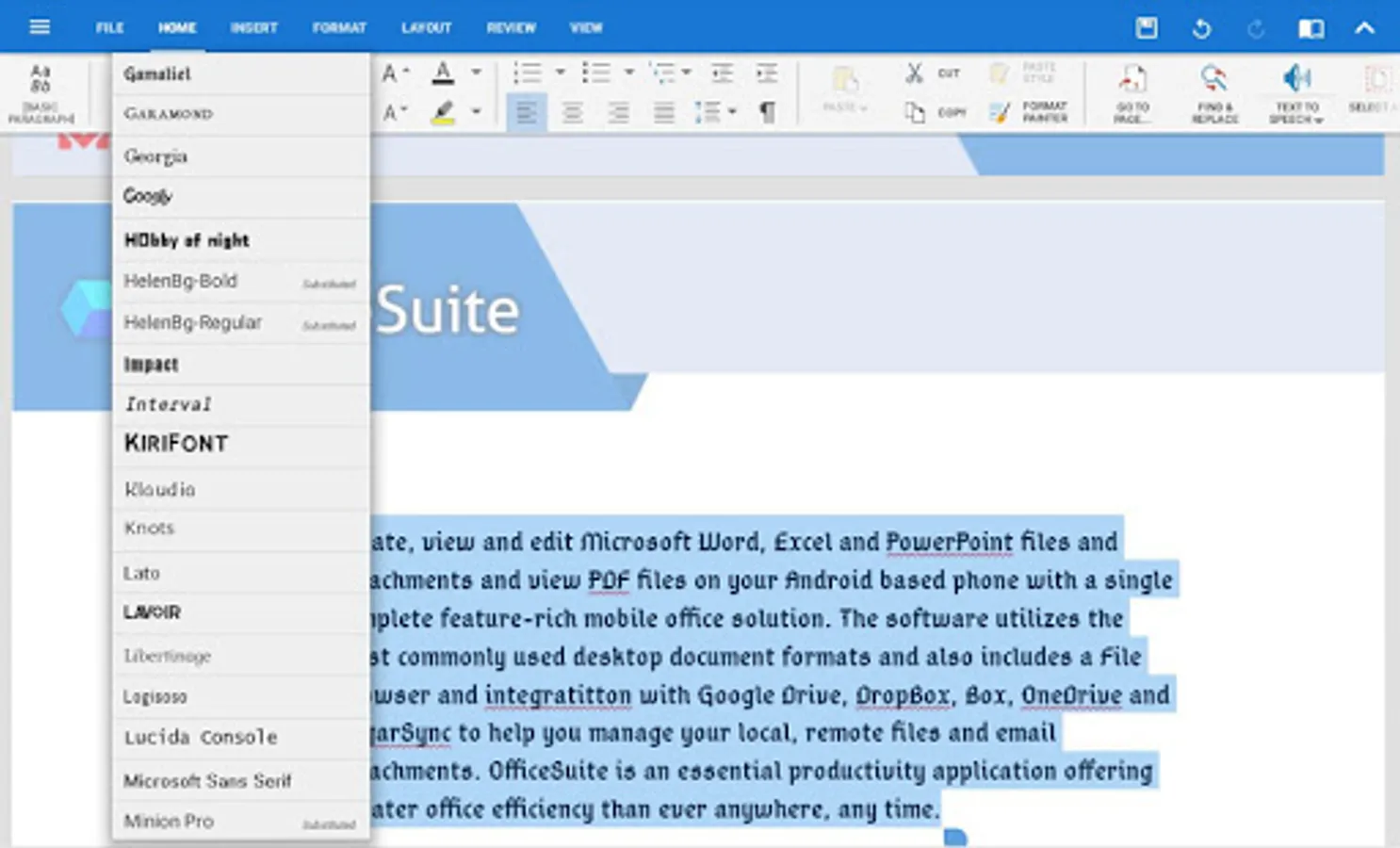Toggle align right

(618, 113)
